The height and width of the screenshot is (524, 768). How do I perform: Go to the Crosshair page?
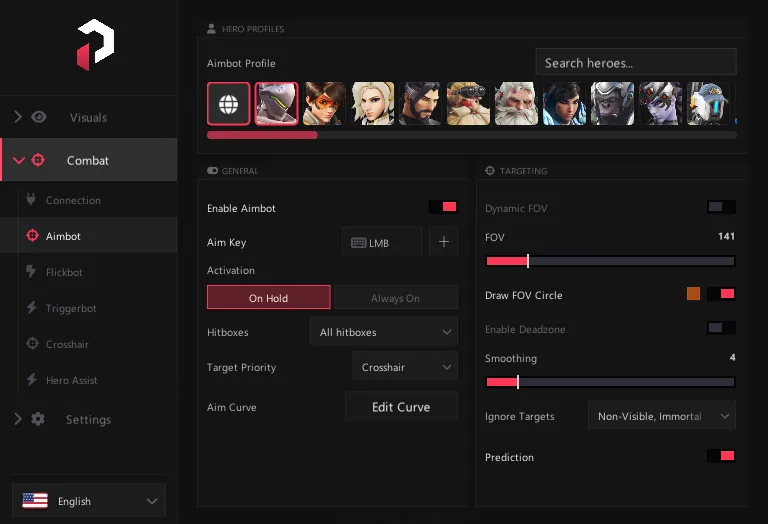click(x=88, y=344)
